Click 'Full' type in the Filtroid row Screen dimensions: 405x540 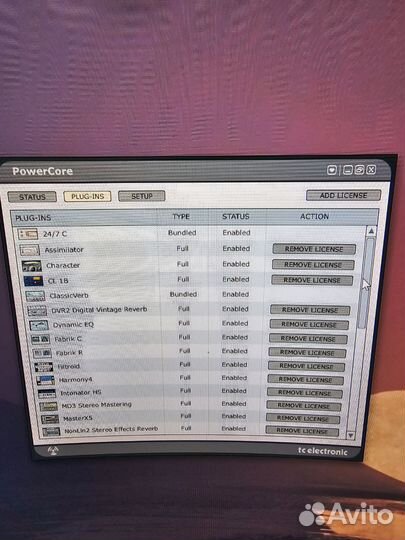pos(185,364)
